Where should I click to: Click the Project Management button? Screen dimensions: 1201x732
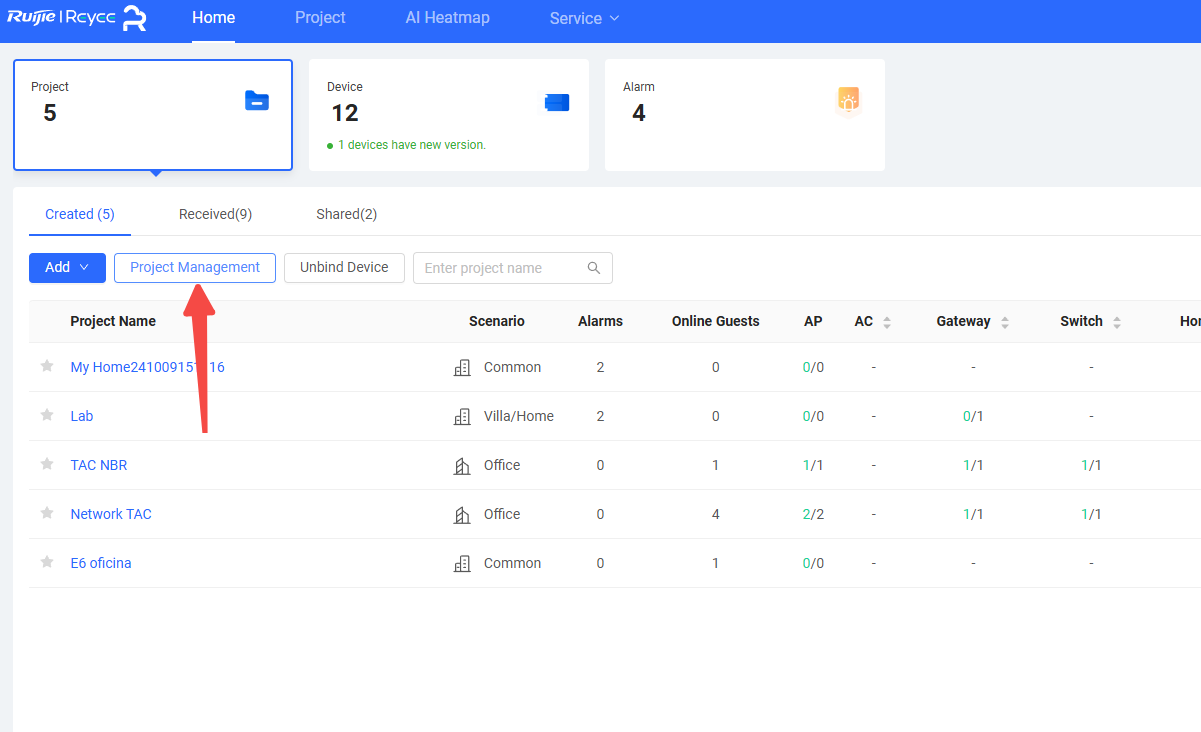click(195, 268)
